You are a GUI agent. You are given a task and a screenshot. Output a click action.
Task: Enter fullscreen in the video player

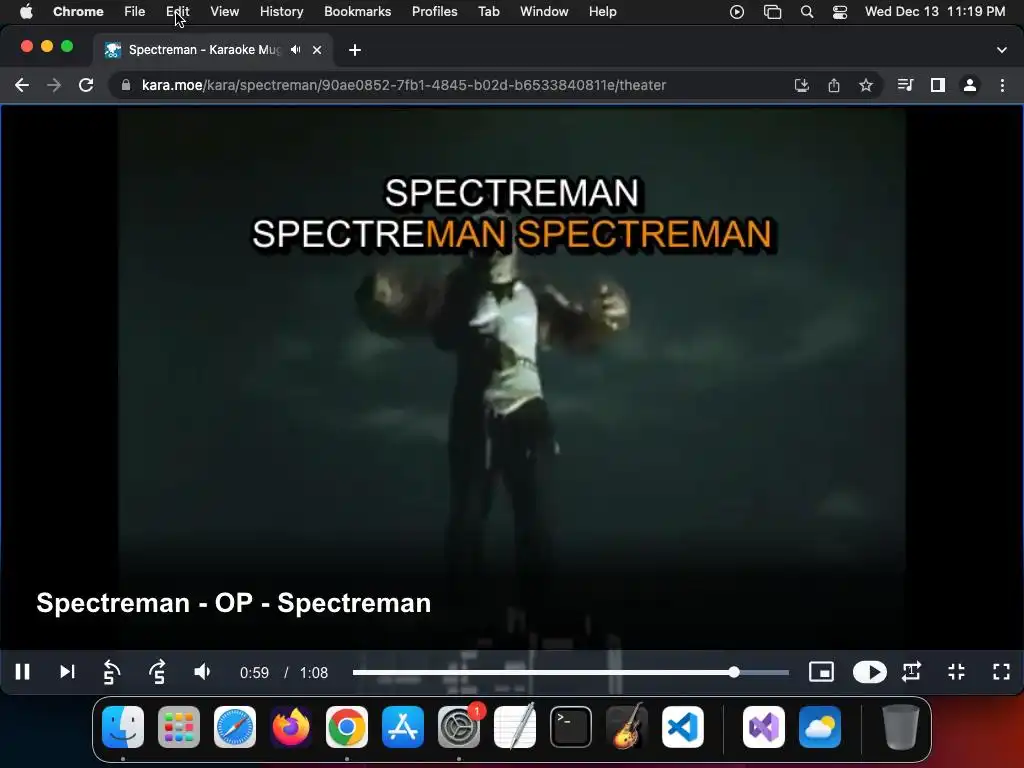1001,672
